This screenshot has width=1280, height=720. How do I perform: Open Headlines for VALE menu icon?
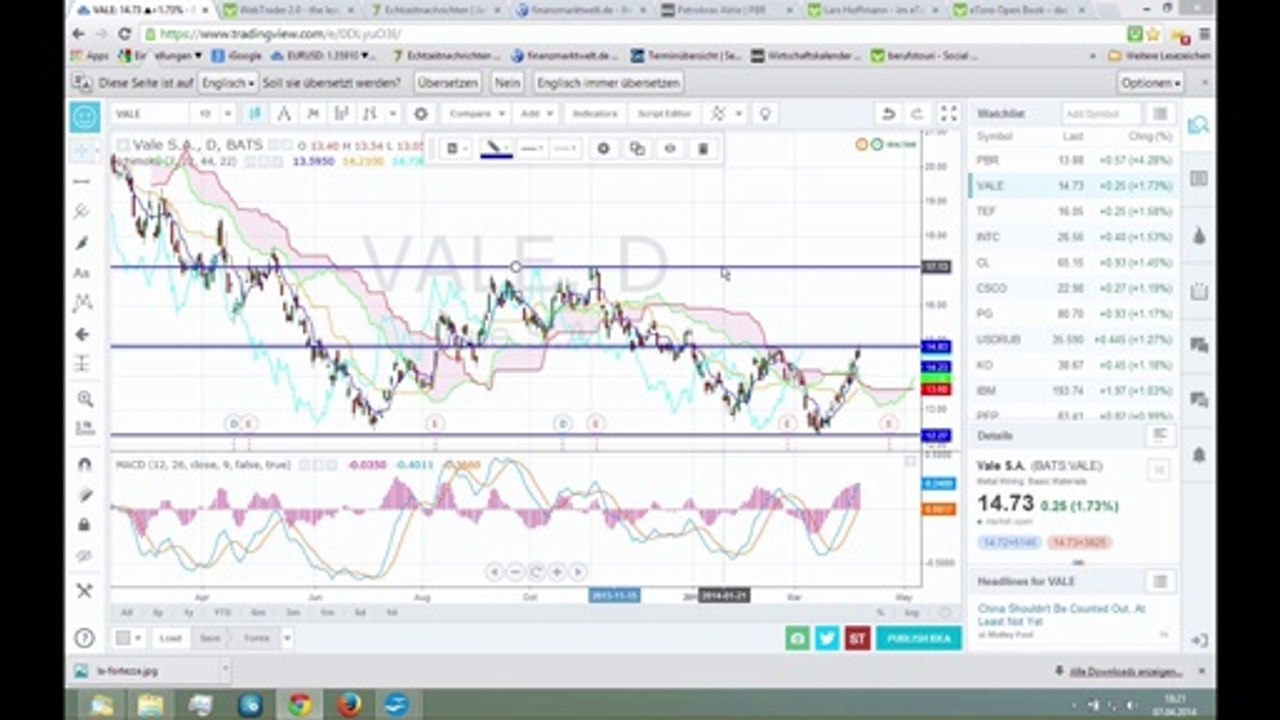(1160, 581)
